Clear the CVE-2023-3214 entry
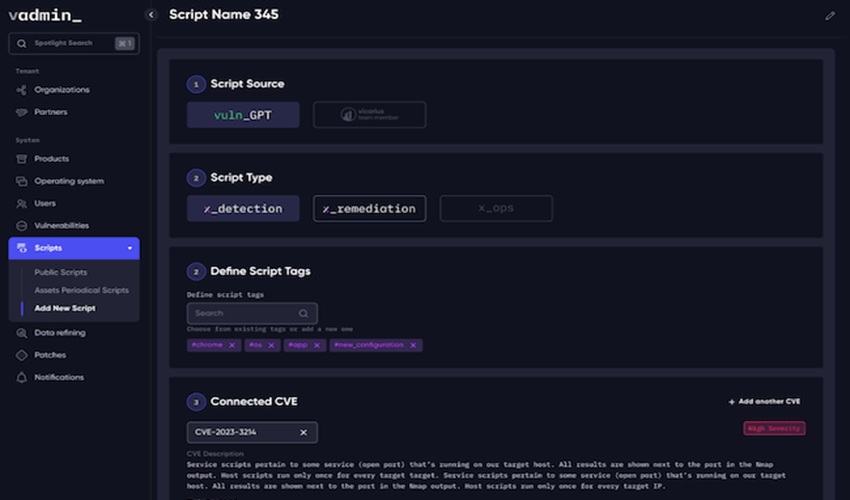The width and height of the screenshot is (850, 500). [304, 432]
